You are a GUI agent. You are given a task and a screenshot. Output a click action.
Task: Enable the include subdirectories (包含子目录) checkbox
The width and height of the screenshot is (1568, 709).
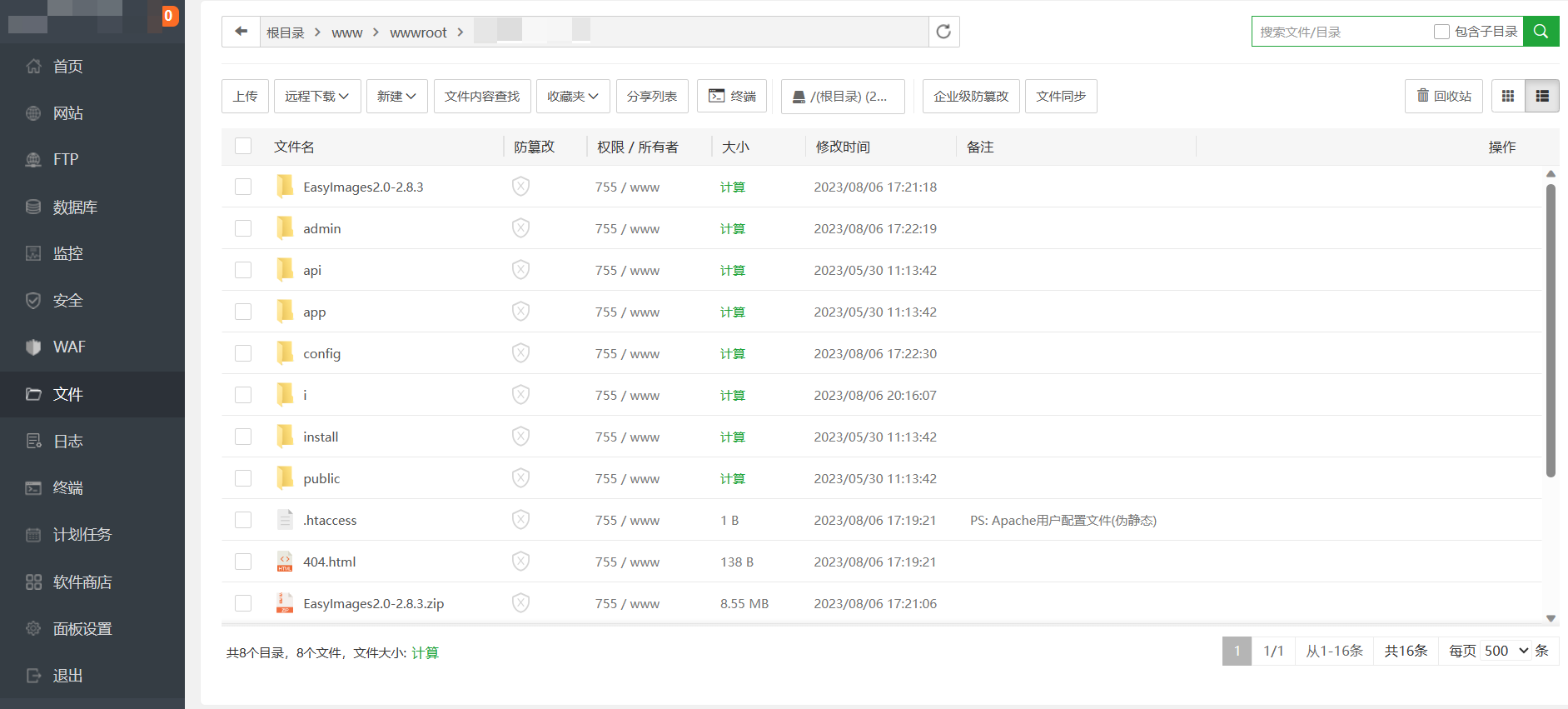(1441, 32)
